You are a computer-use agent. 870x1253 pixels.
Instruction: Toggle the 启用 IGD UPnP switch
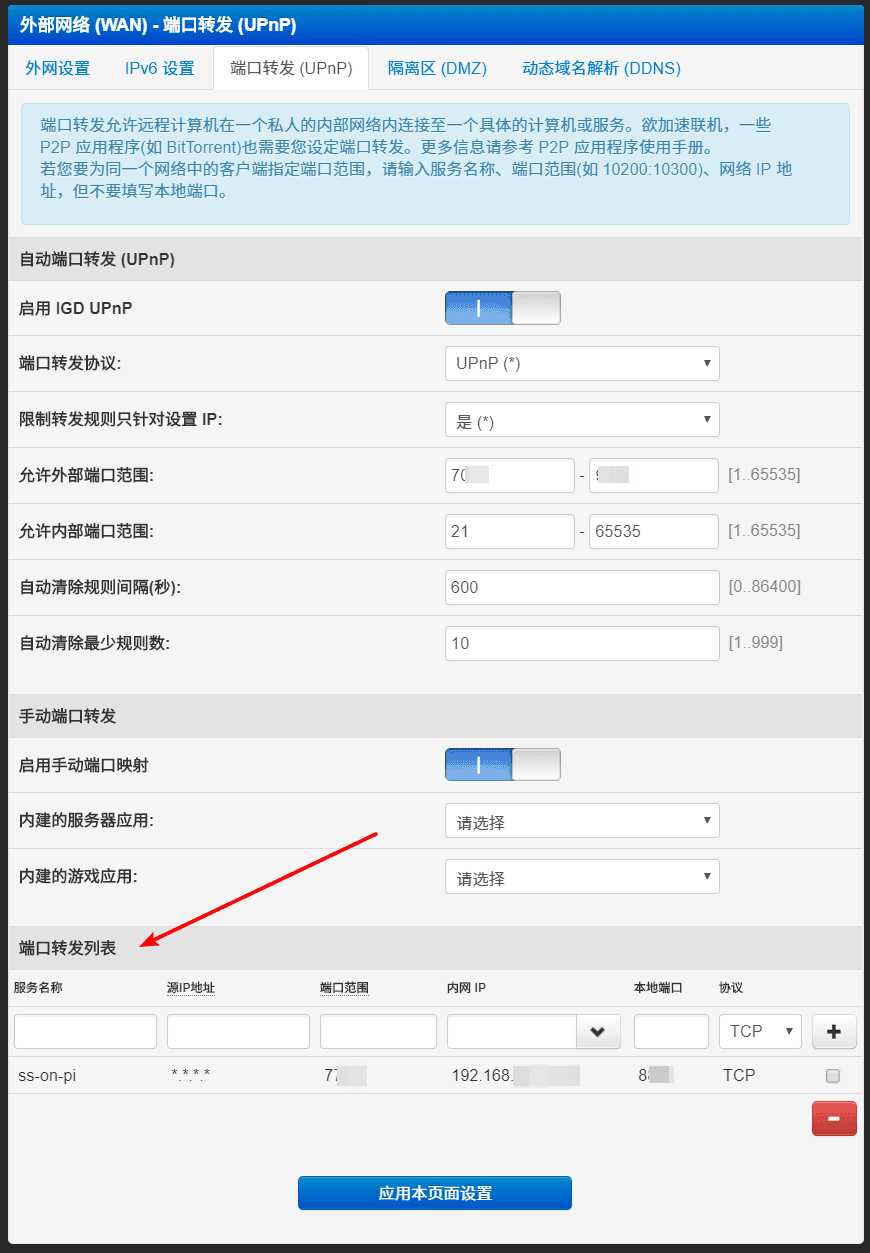(x=502, y=308)
